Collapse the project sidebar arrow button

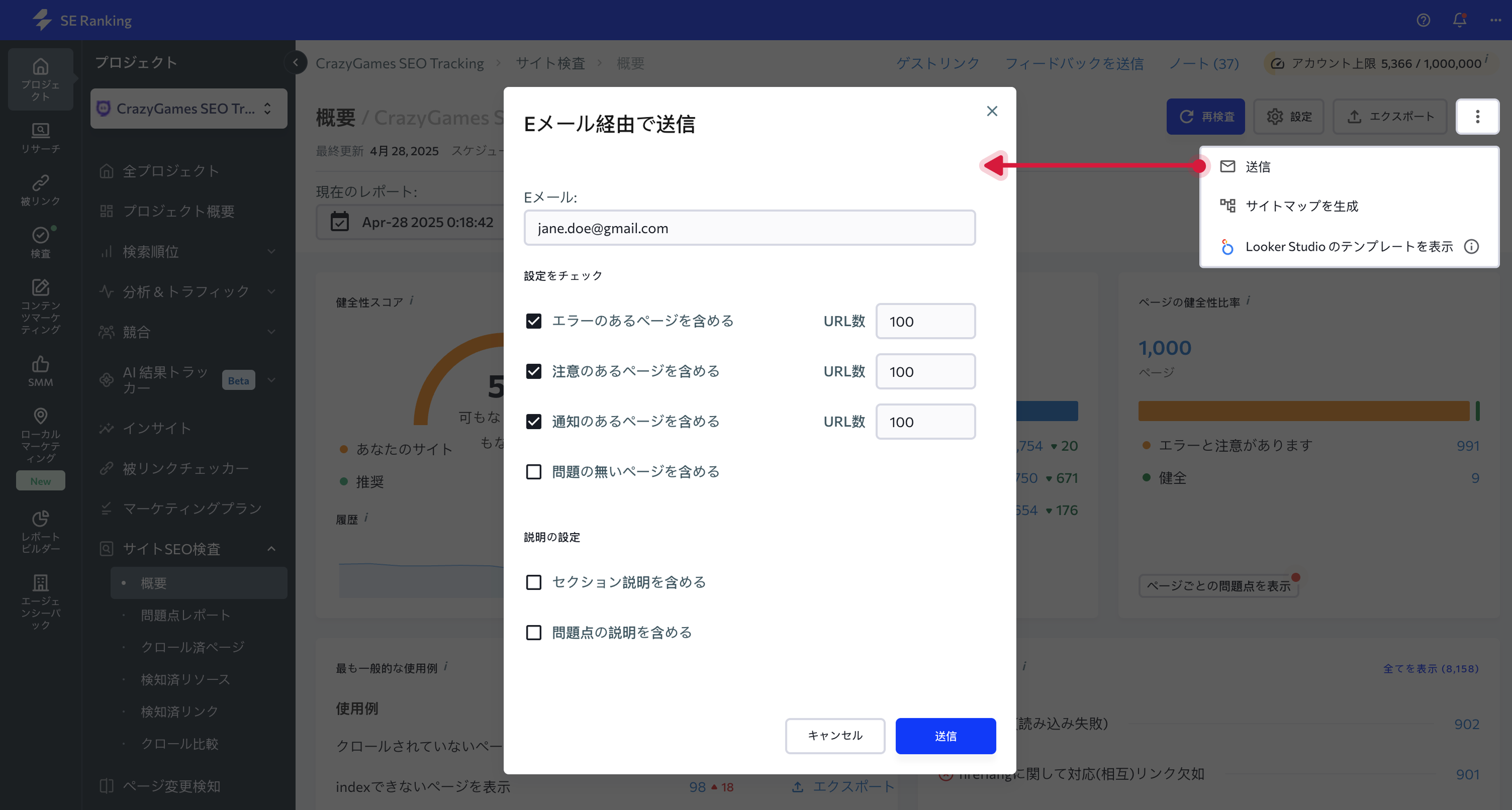[x=296, y=62]
